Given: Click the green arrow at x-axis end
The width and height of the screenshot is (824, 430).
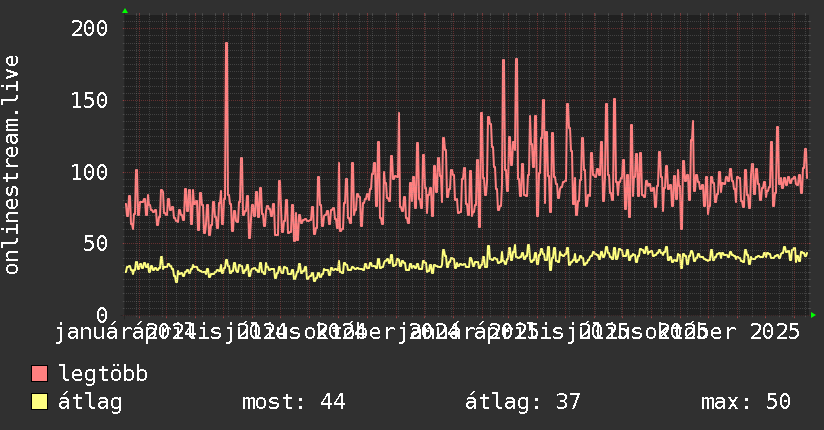Looking at the screenshot, I should coord(813,315).
